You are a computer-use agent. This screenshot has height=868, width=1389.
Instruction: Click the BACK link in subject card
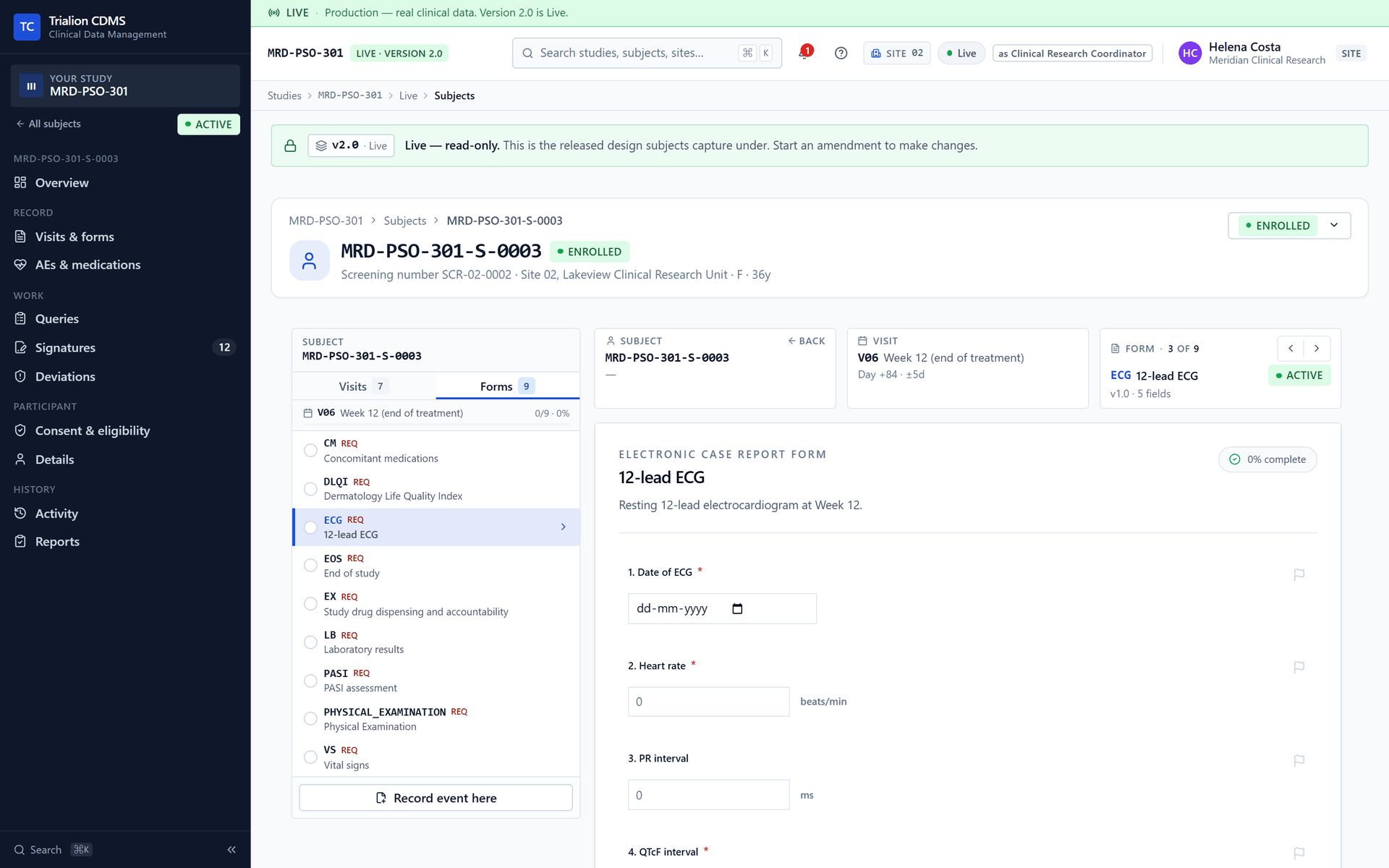point(806,341)
